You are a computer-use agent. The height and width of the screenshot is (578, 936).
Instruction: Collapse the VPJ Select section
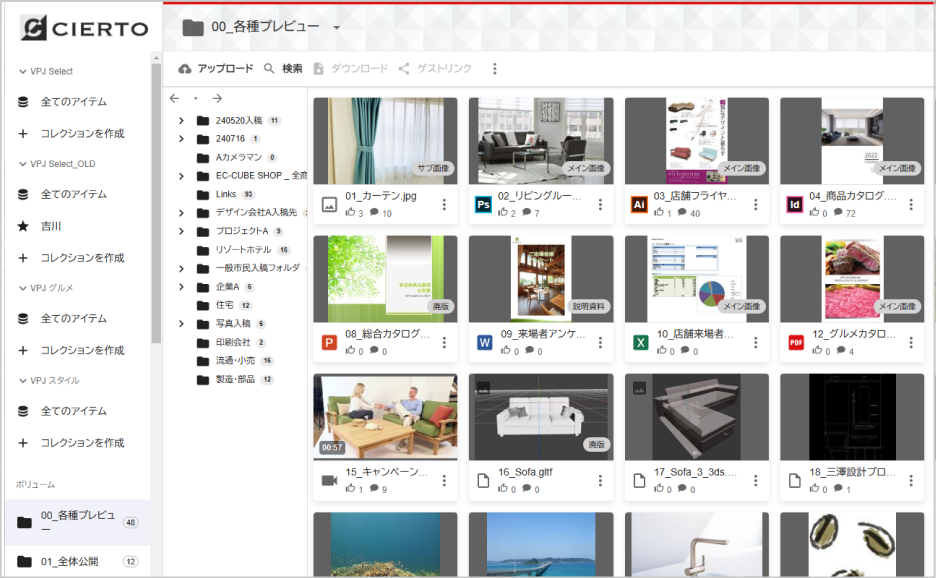tap(22, 72)
